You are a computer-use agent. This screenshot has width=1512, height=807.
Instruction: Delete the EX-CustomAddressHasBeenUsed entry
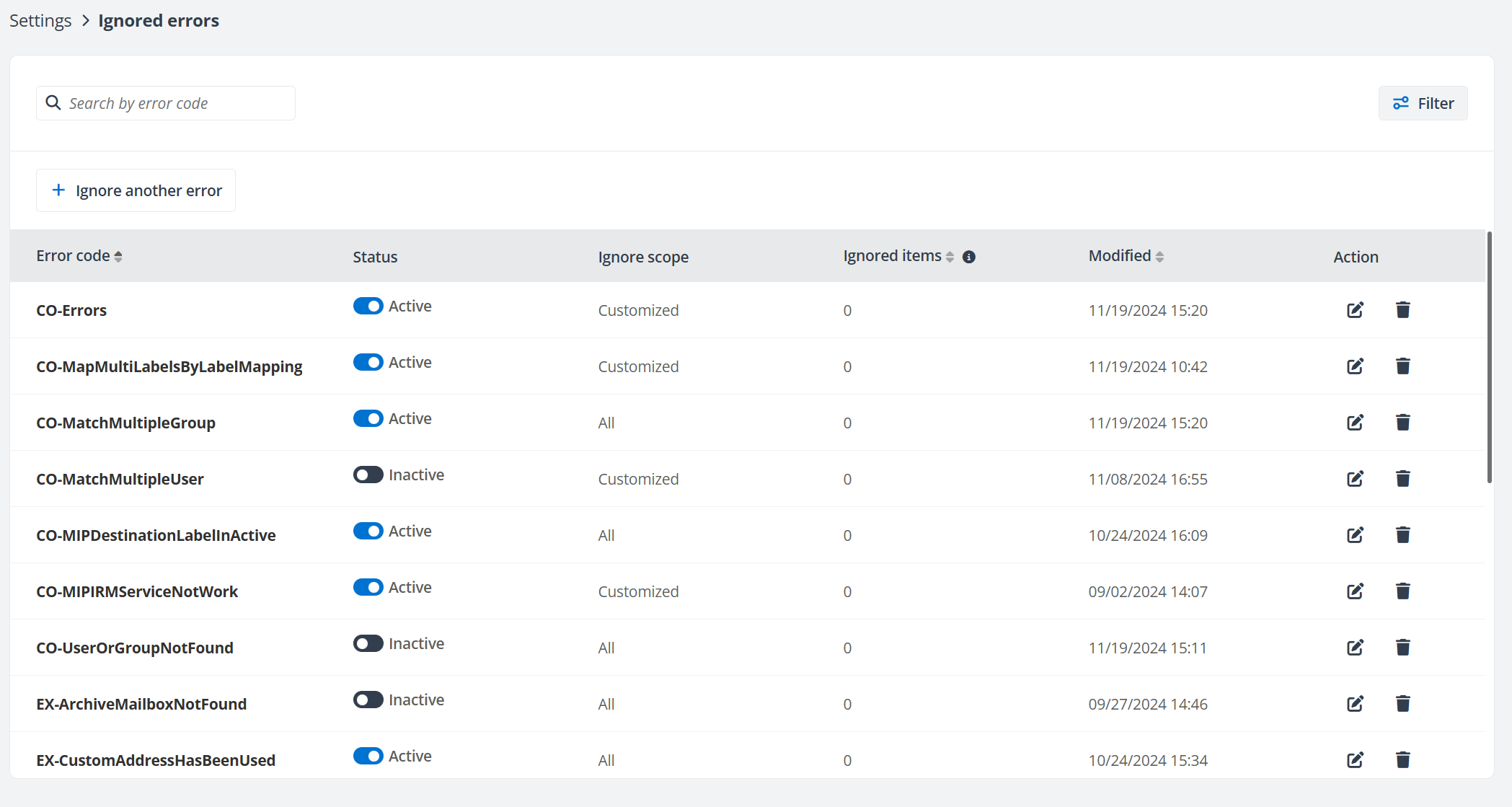(x=1402, y=760)
